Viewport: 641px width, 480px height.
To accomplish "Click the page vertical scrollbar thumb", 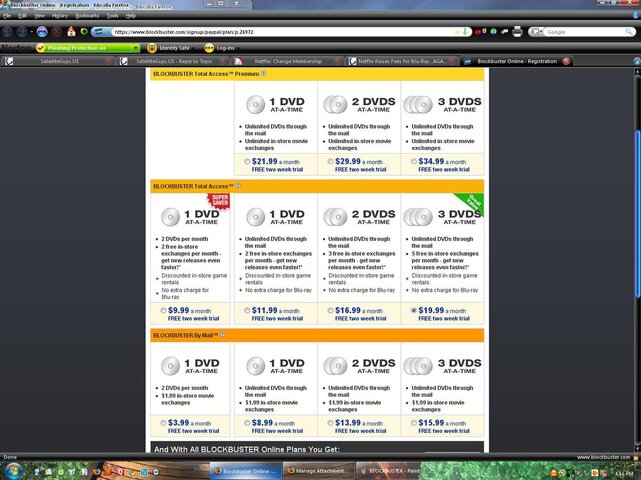I will coord(637,213).
